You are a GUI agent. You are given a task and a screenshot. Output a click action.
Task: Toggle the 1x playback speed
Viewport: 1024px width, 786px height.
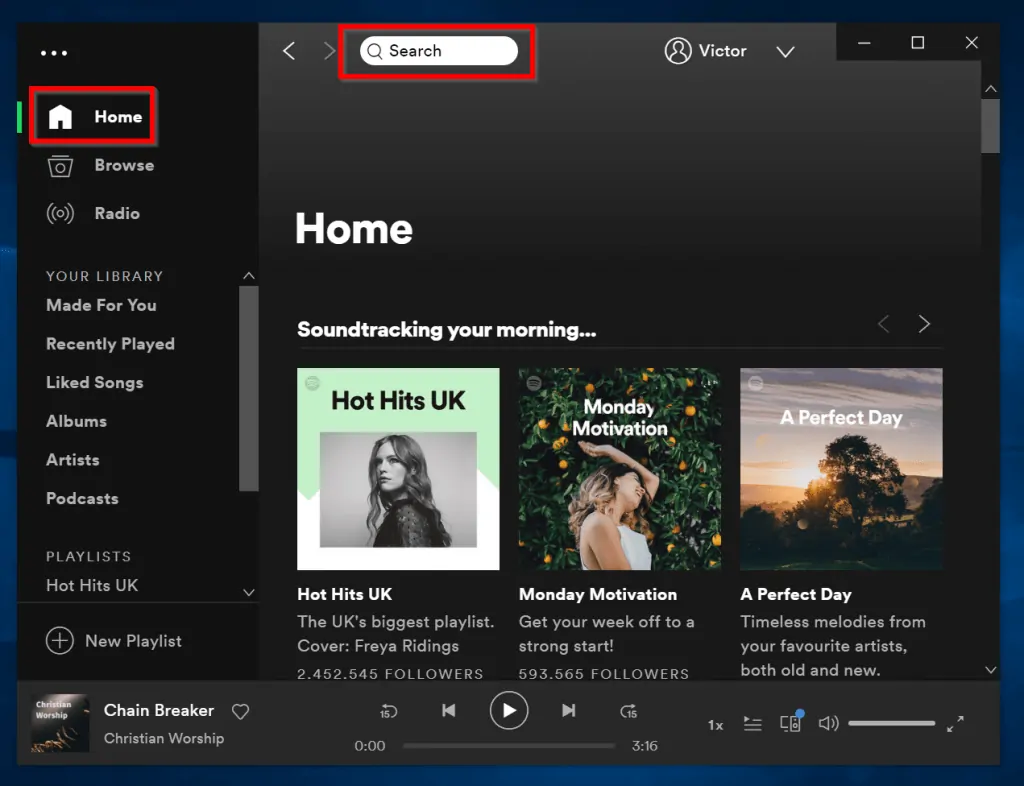(715, 724)
